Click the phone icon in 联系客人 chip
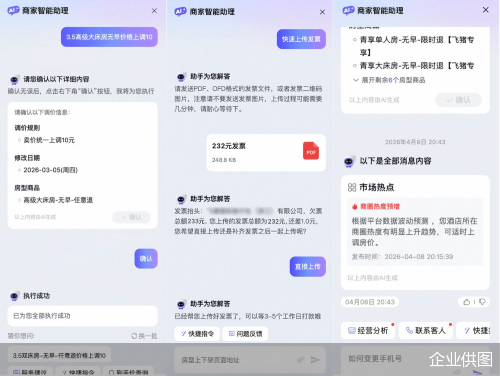Image resolution: width=500 pixels, height=376 pixels. [409, 330]
